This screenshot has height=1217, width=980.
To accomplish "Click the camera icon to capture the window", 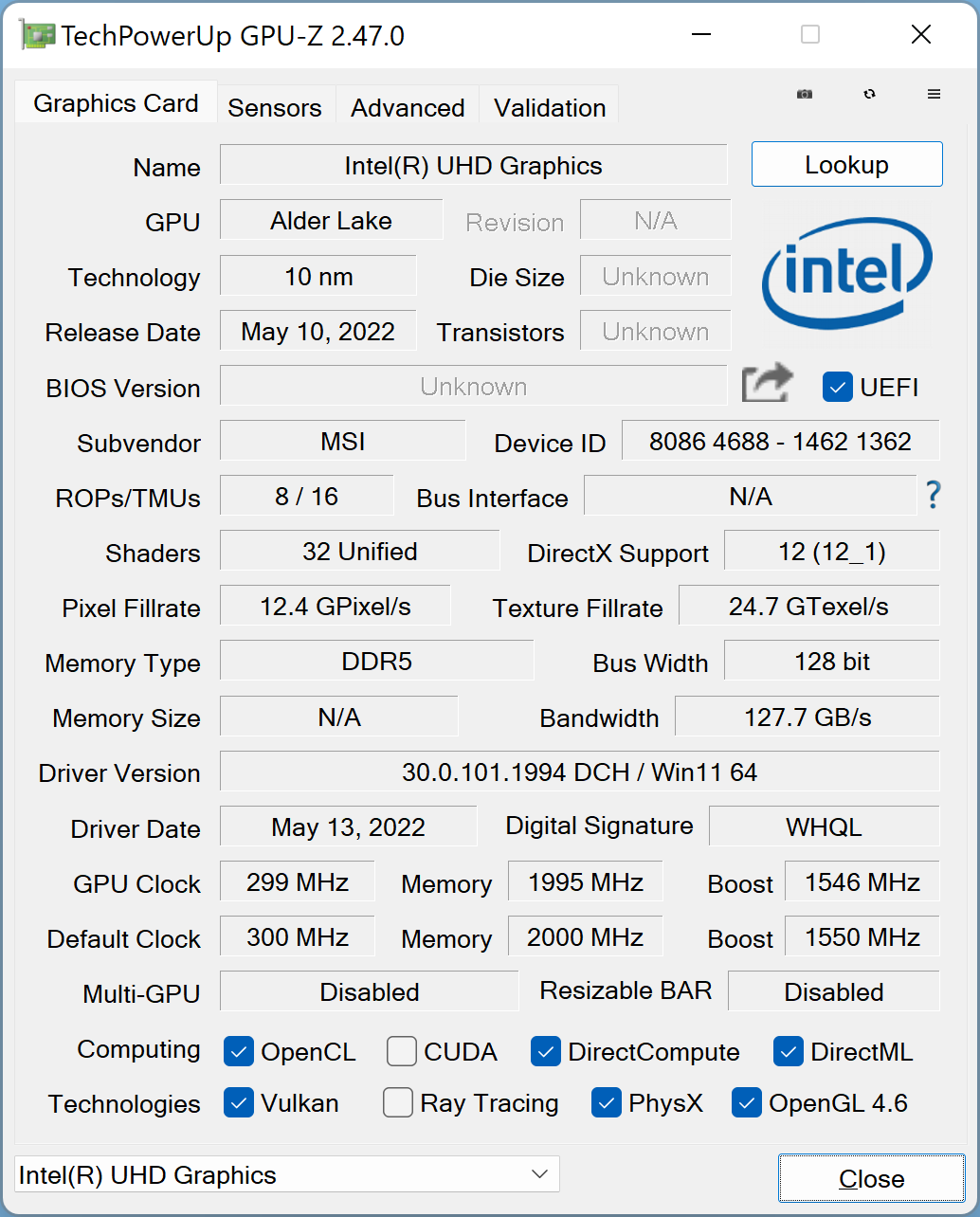I will point(804,94).
